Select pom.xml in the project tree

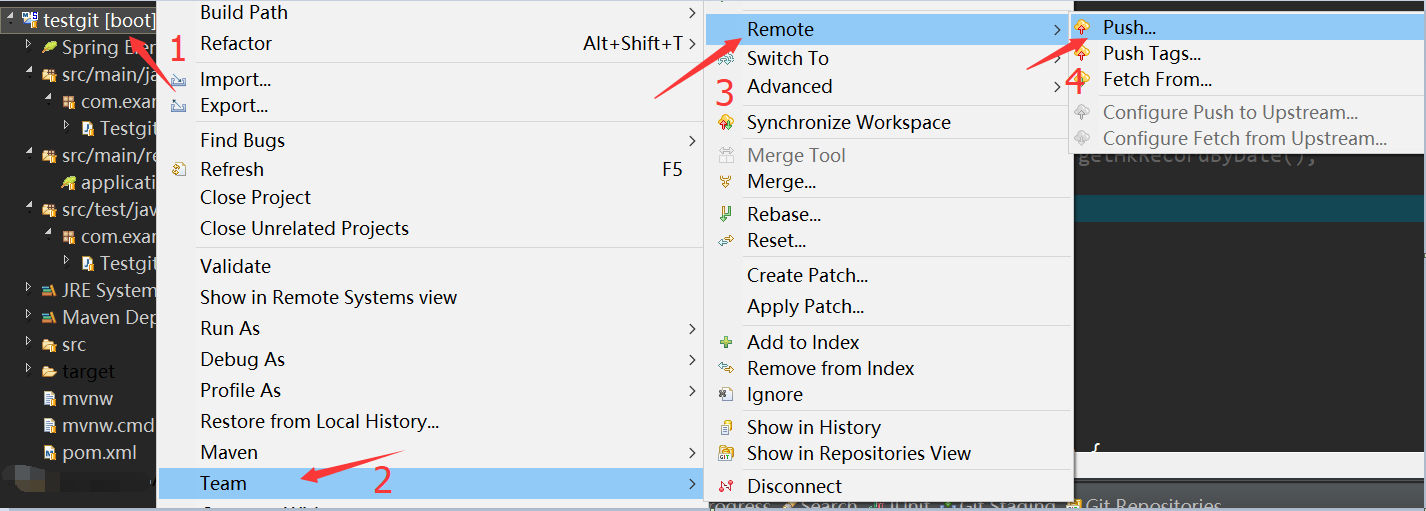pyautogui.click(x=99, y=452)
